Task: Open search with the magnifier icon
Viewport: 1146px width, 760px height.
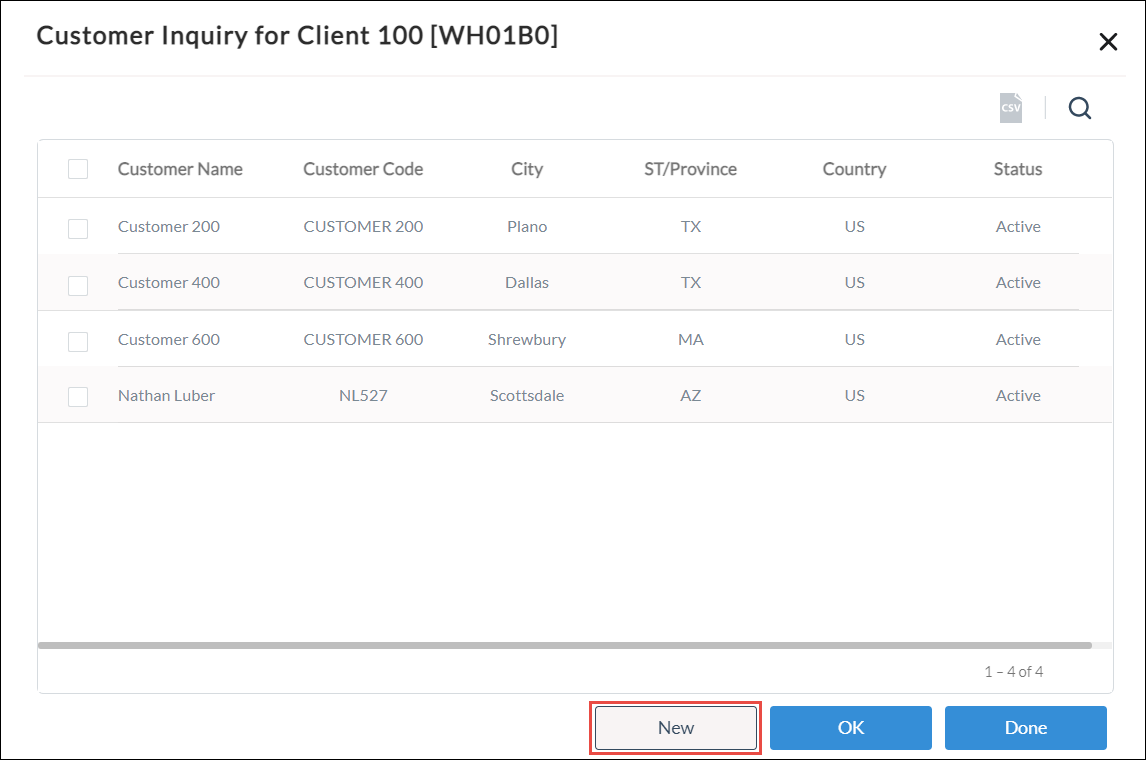Action: (x=1079, y=108)
